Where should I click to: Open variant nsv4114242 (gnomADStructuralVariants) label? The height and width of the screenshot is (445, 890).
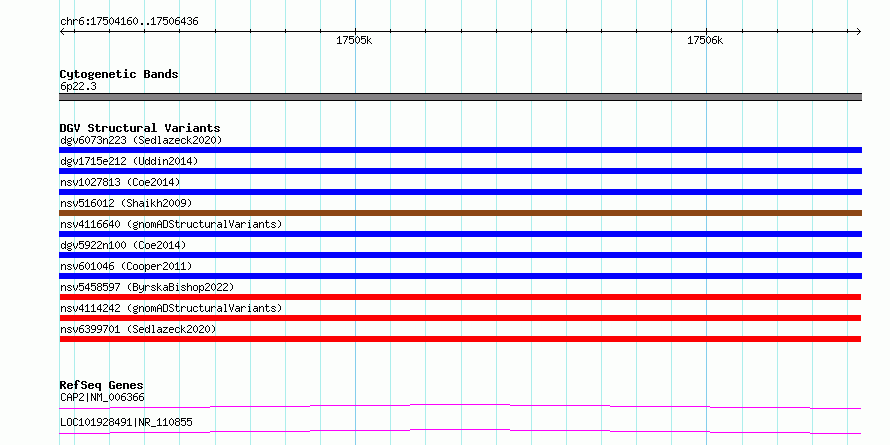pyautogui.click(x=171, y=308)
